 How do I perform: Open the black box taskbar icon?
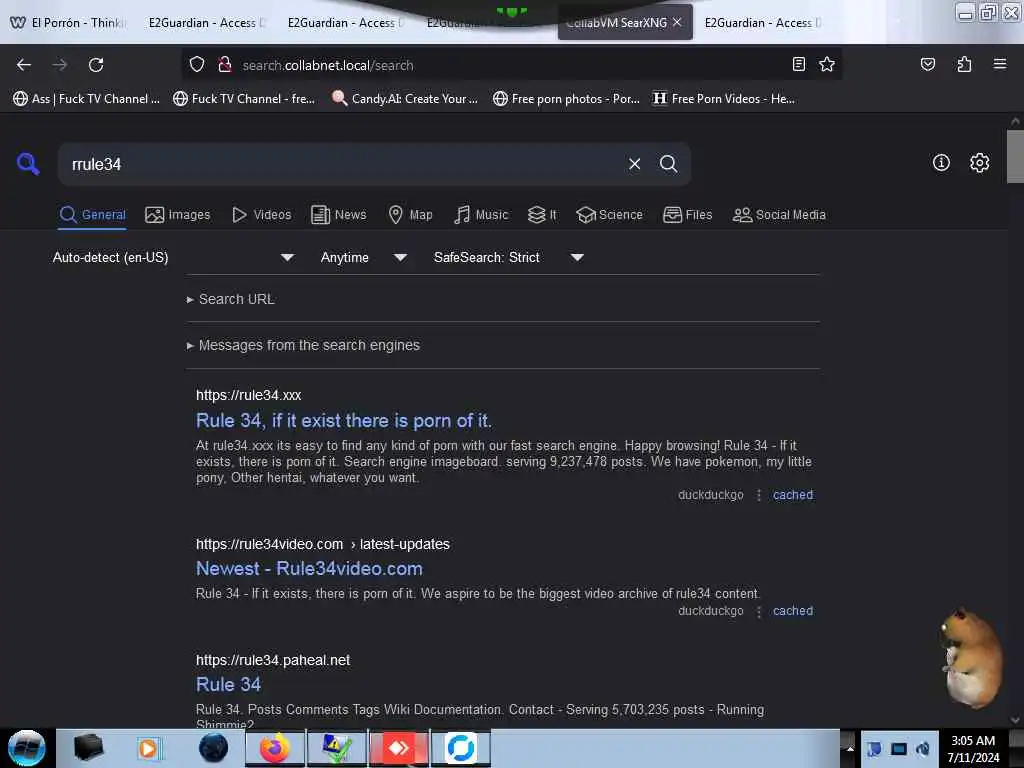pos(88,748)
